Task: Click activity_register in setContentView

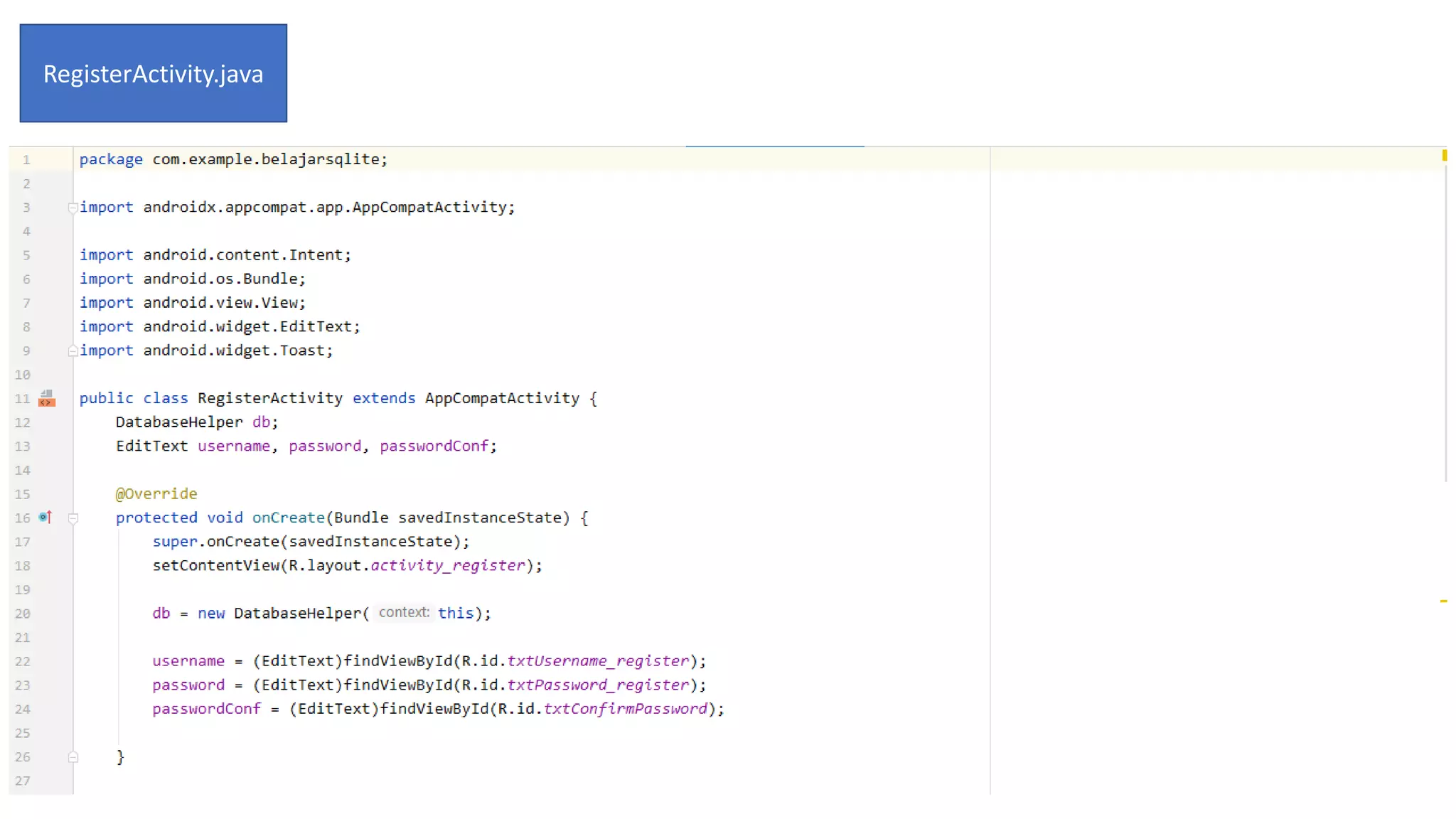Action: 448,565
